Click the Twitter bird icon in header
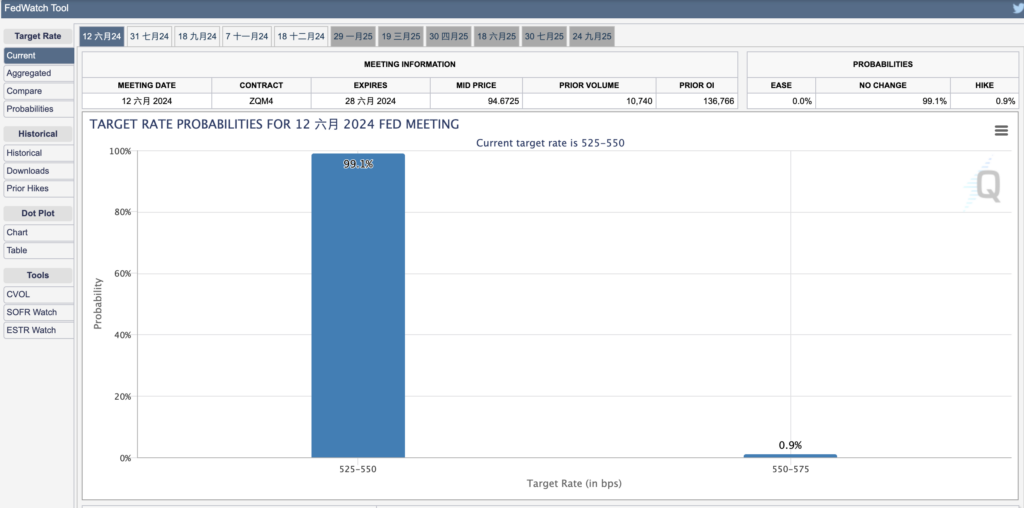 point(1019,8)
